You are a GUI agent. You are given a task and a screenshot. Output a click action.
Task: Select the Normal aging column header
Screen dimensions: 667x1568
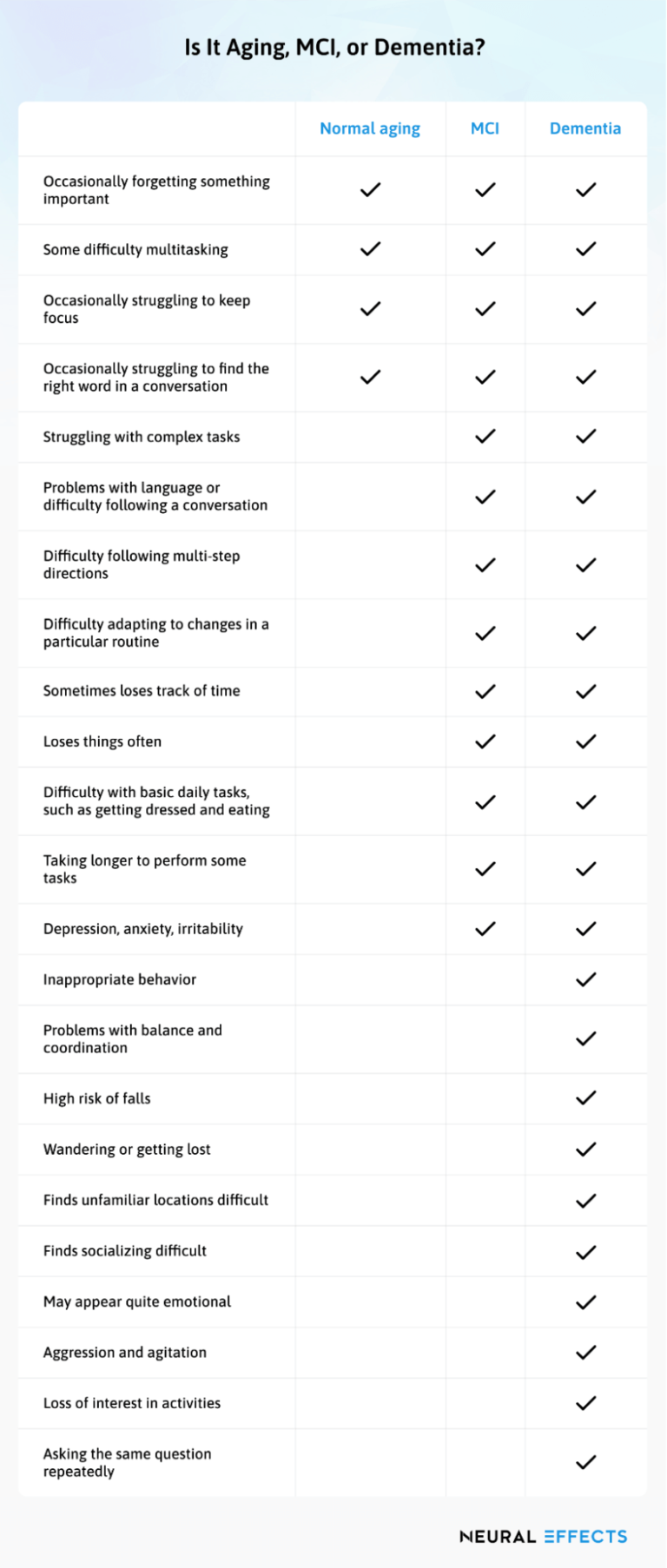(x=370, y=128)
